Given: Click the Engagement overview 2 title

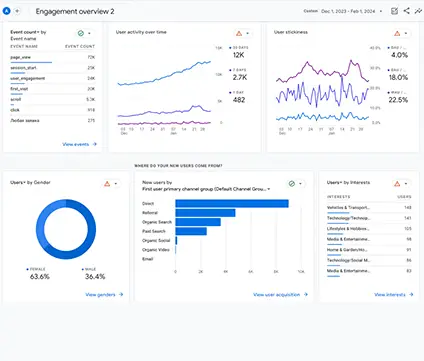Looking at the screenshot, I should pos(75,11).
